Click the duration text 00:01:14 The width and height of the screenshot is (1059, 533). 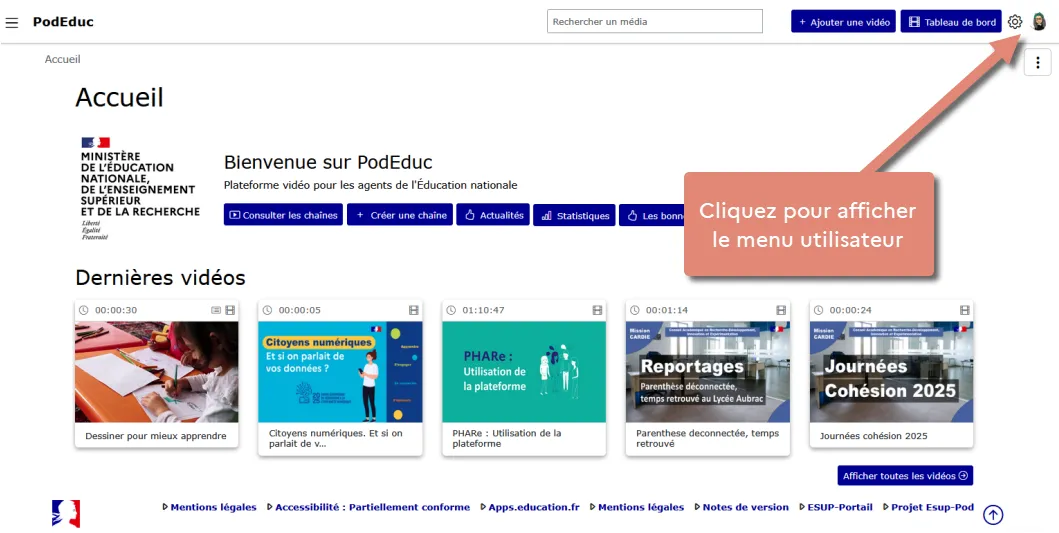pyautogui.click(x=667, y=310)
